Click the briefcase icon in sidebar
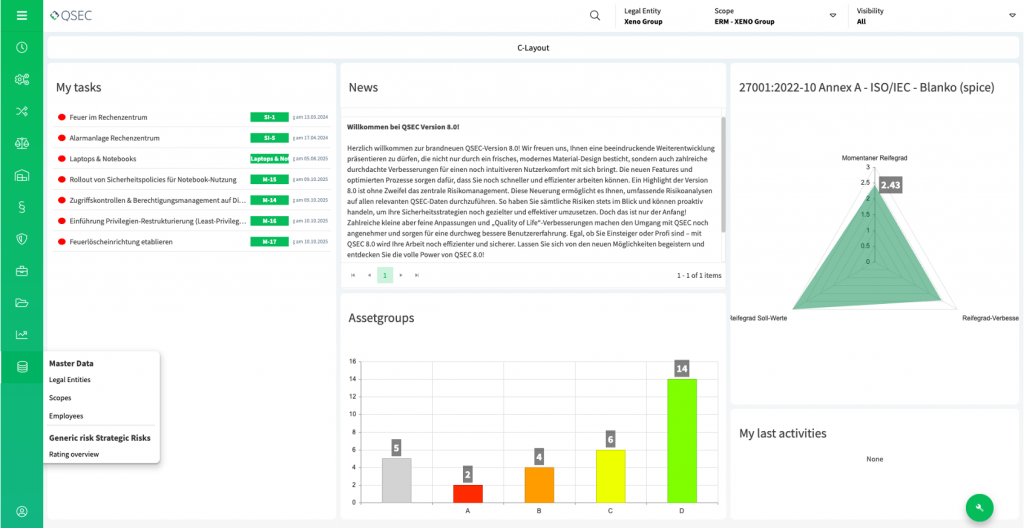The image size is (1024, 528). click(21, 271)
